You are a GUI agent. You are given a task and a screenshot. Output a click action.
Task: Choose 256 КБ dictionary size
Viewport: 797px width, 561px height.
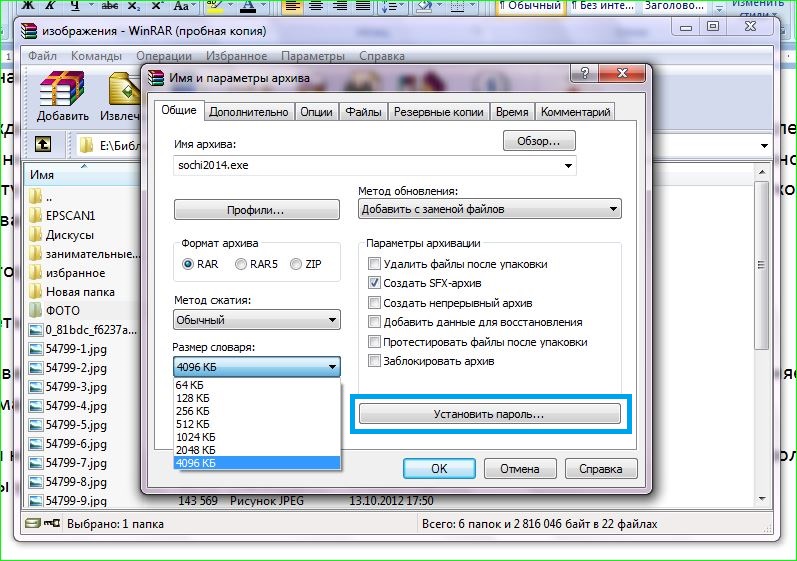tap(257, 411)
